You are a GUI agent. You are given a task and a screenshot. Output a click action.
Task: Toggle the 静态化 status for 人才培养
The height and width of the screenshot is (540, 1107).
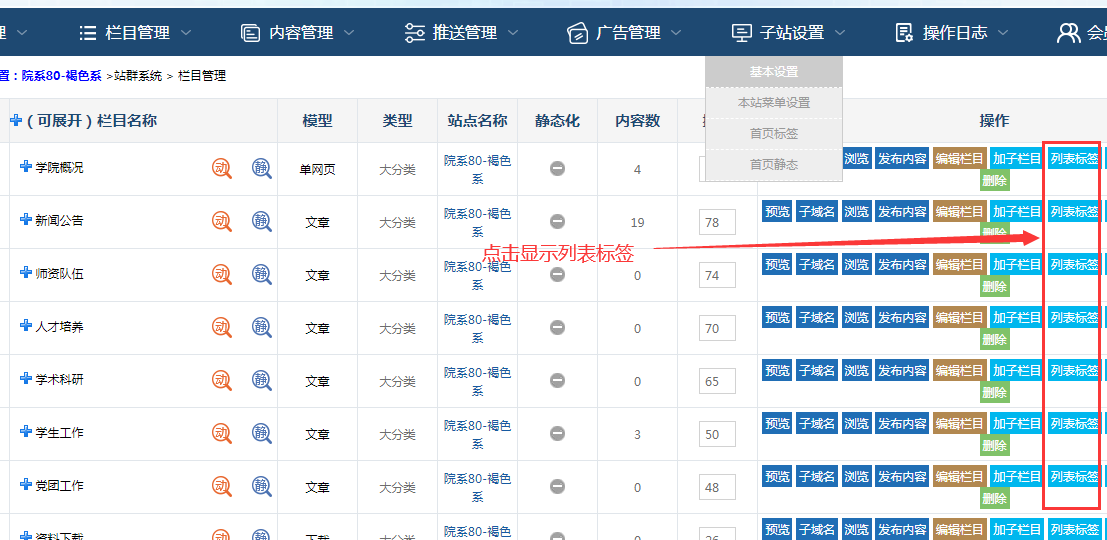557,327
